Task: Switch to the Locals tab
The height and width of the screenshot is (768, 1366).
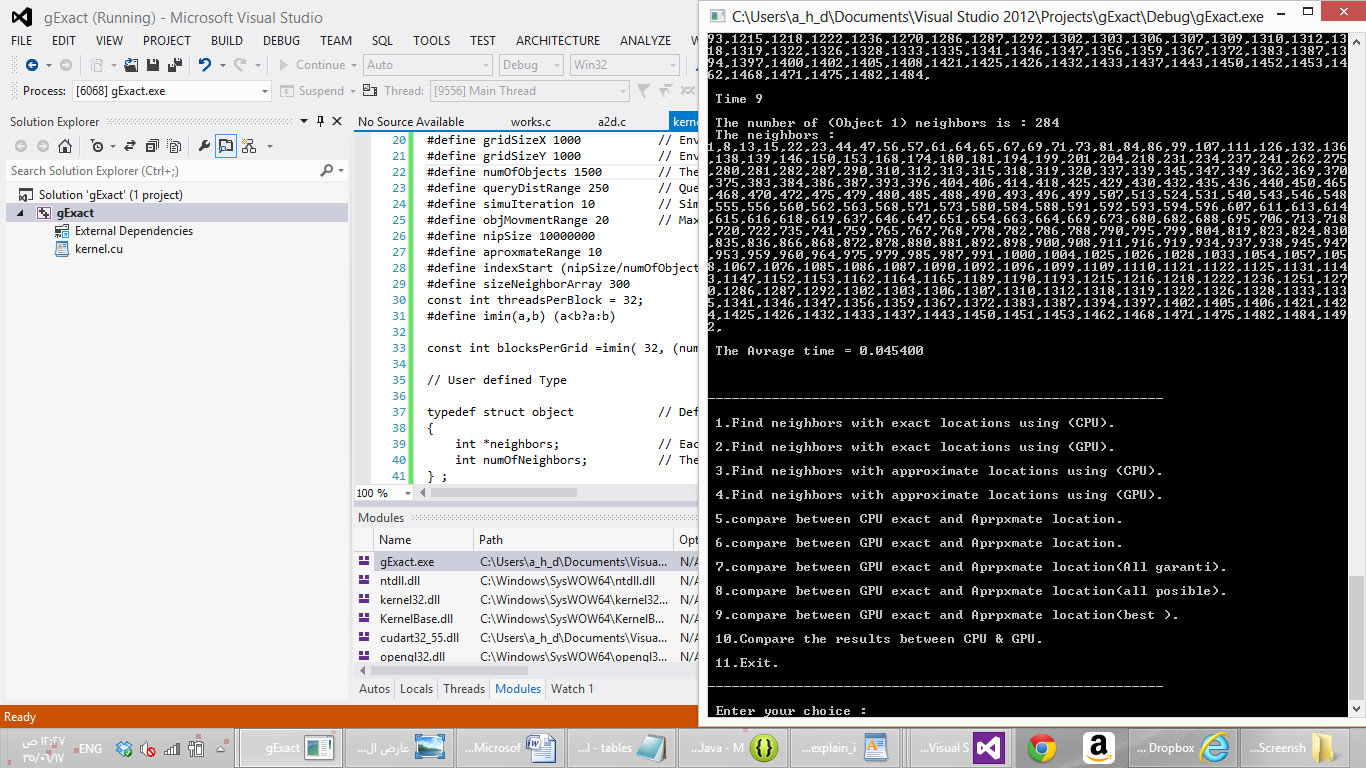Action: [x=417, y=689]
